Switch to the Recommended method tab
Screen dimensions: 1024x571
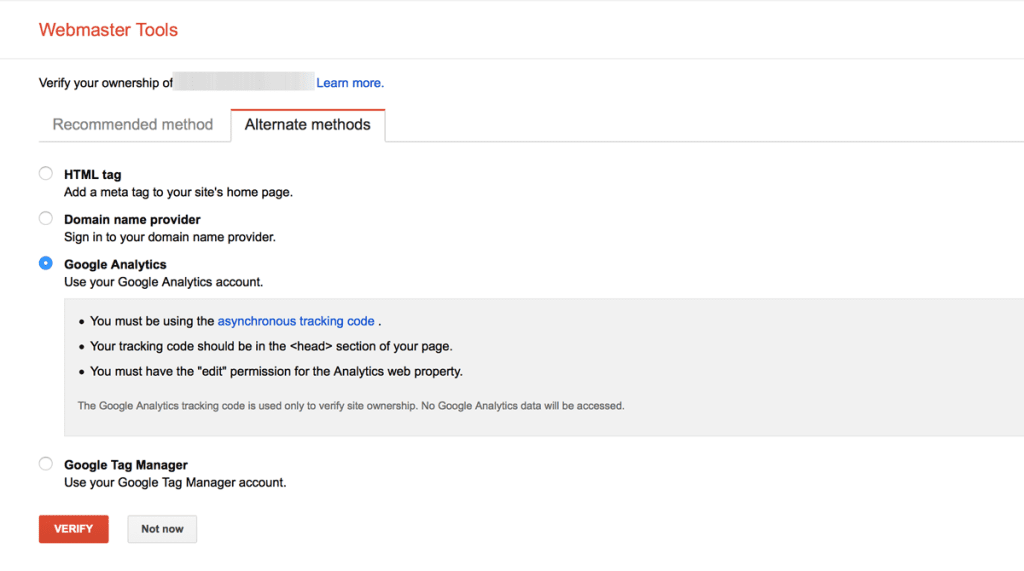click(133, 125)
